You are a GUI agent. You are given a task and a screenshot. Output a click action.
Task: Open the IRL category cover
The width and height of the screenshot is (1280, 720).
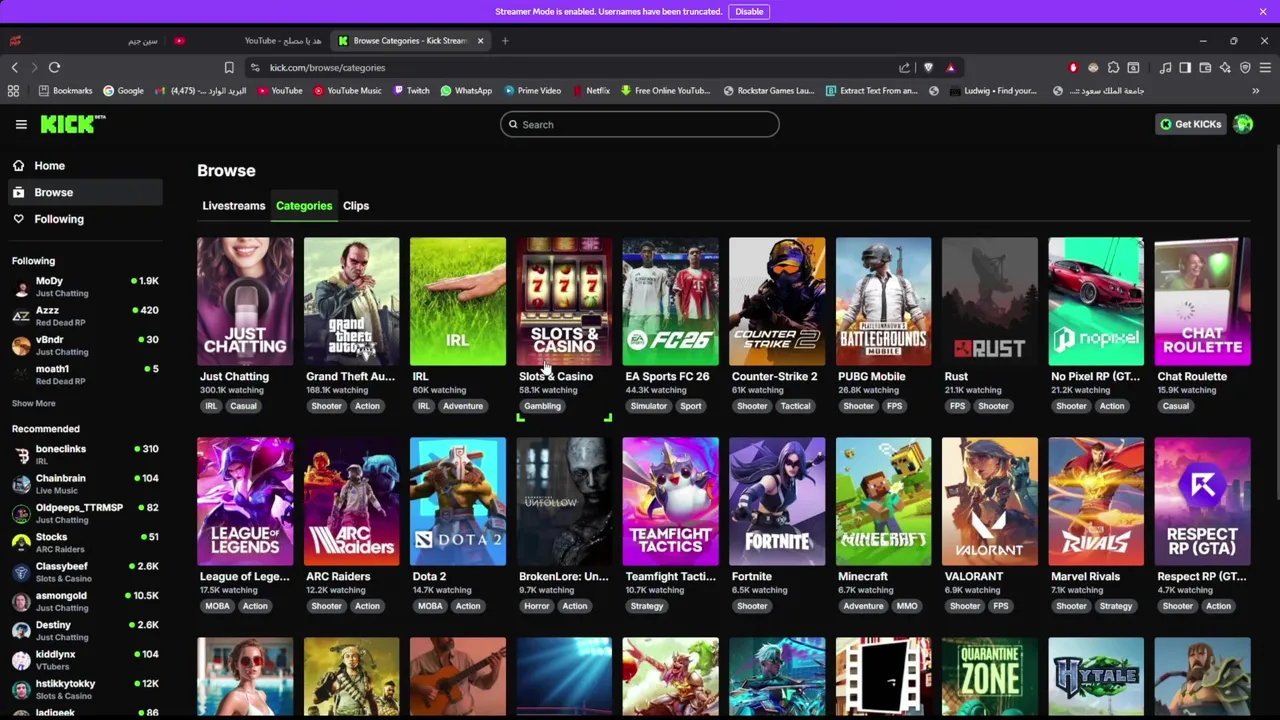pos(458,301)
